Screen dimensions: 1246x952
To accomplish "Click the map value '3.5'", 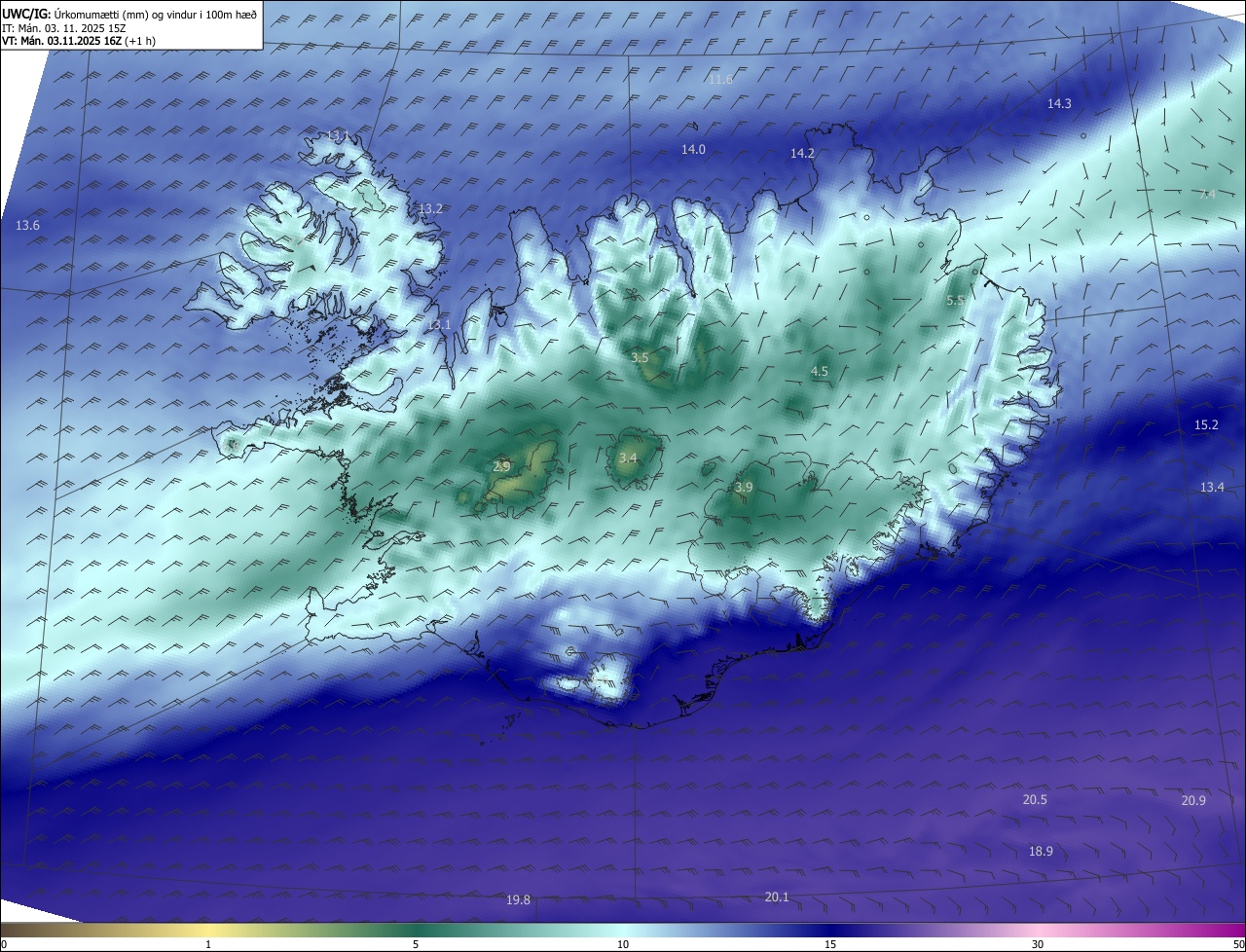I will pos(640,359).
